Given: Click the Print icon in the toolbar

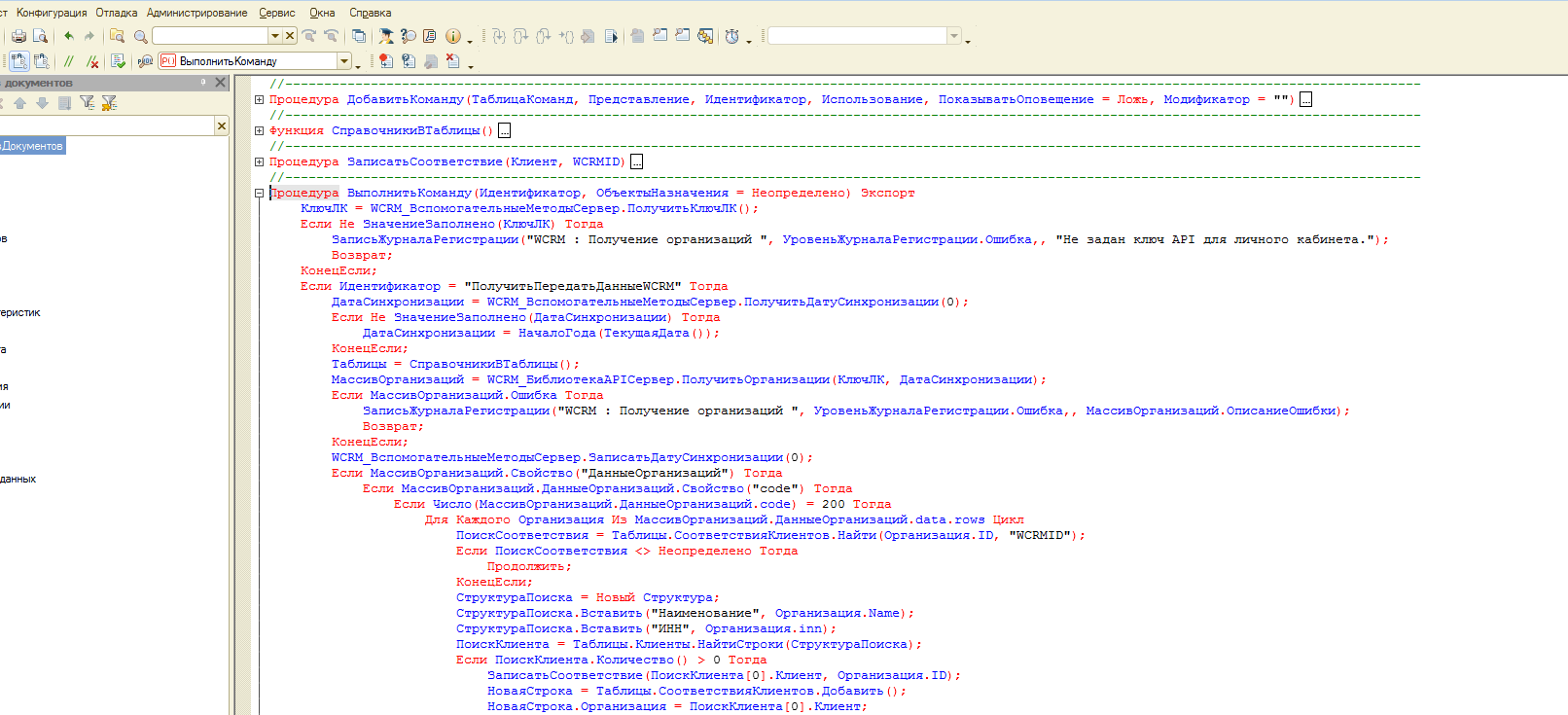Looking at the screenshot, I should (x=18, y=36).
